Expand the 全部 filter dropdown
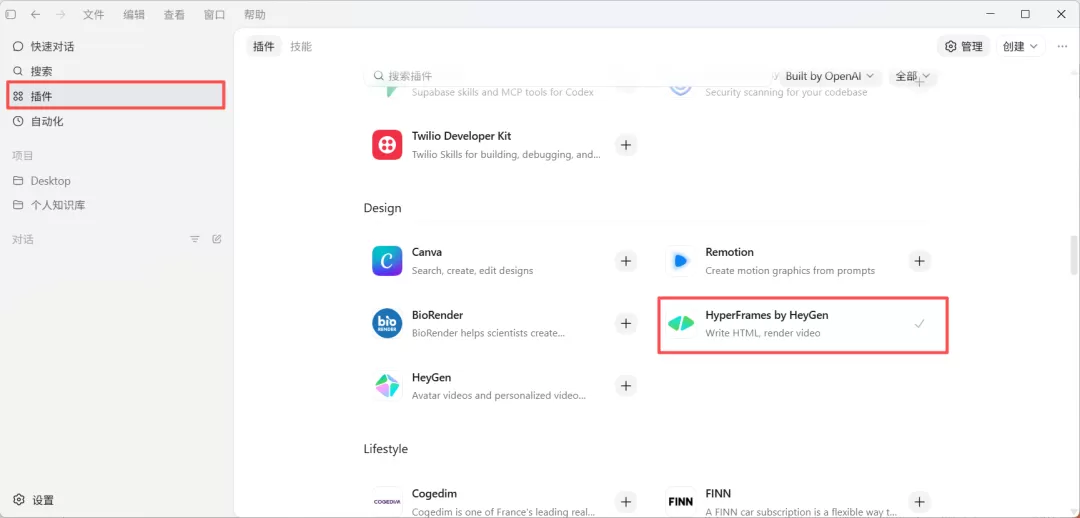1080x518 pixels. click(913, 76)
